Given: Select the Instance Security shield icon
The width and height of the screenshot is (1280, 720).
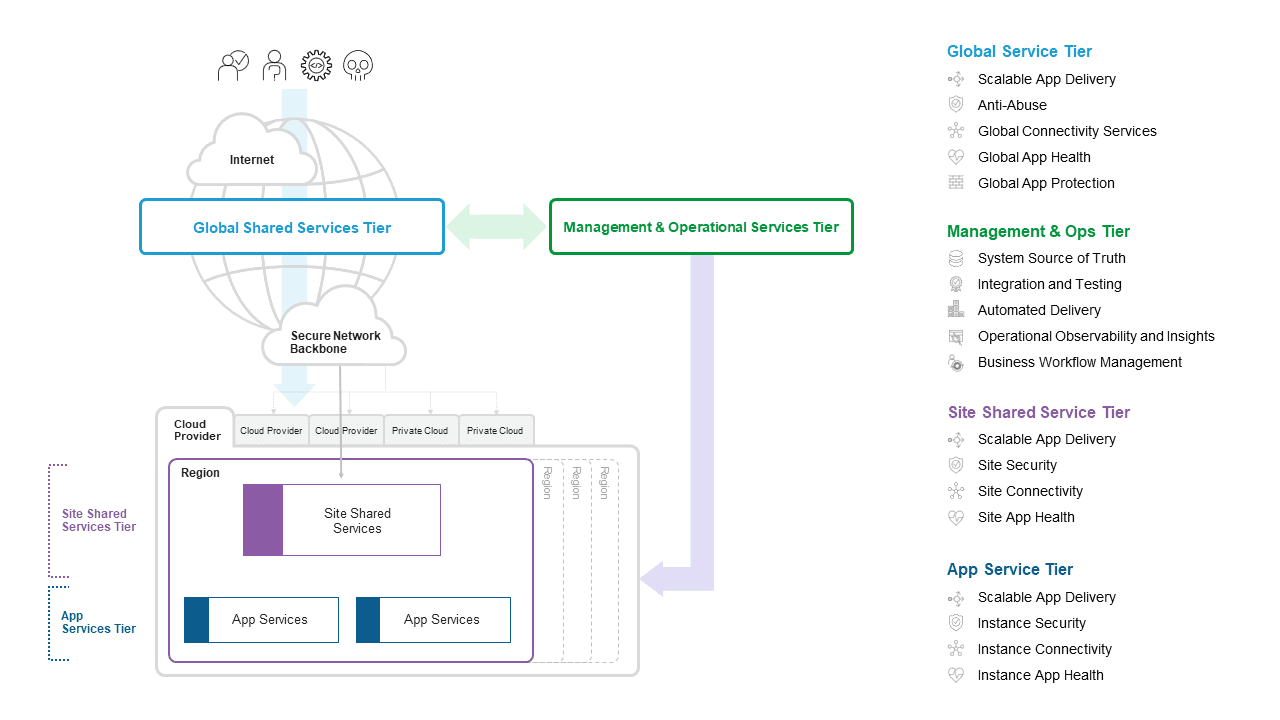Looking at the screenshot, I should coord(956,623).
